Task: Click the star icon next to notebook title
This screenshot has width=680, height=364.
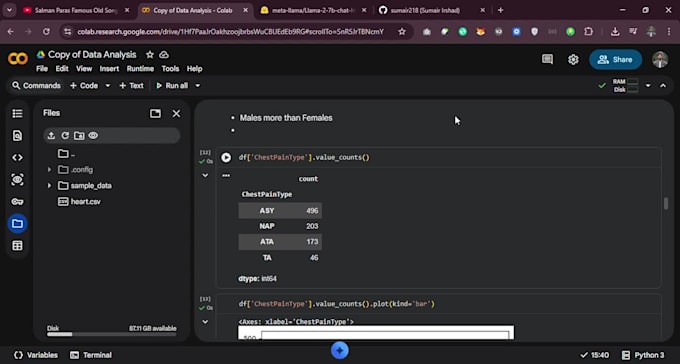Action: click(150, 55)
